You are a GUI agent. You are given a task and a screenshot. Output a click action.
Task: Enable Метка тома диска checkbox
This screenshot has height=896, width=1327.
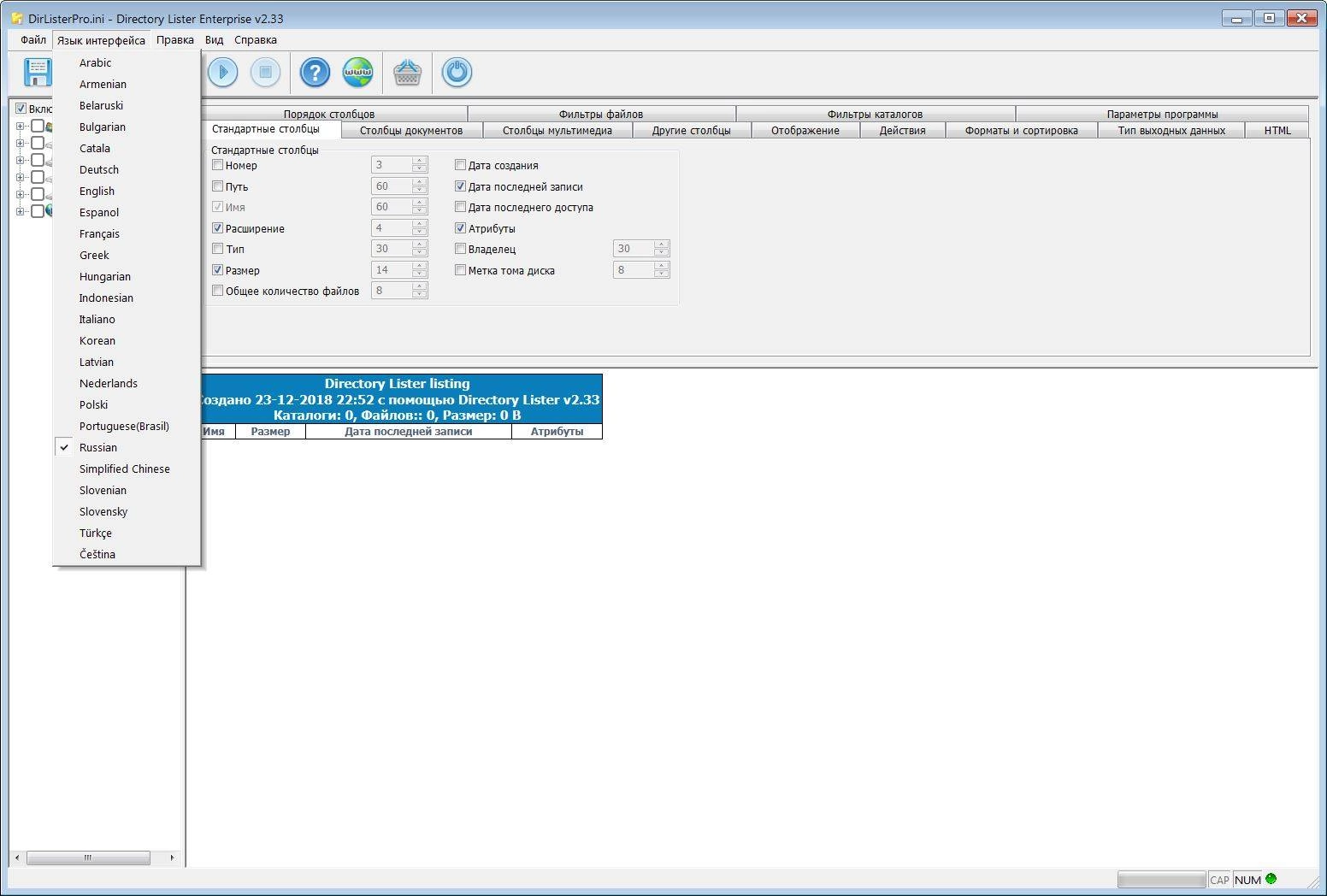click(460, 270)
